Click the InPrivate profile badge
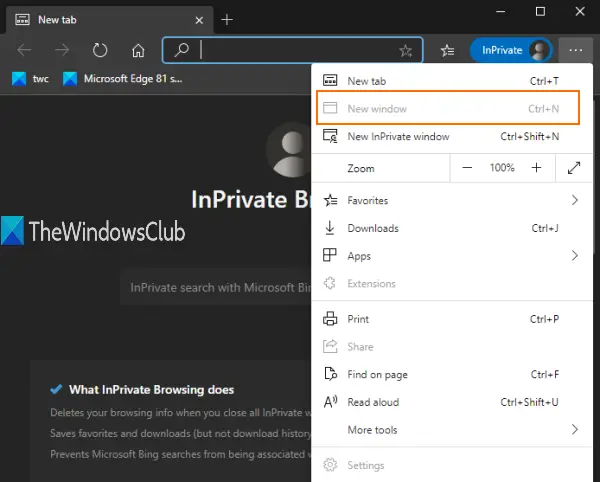 point(511,50)
